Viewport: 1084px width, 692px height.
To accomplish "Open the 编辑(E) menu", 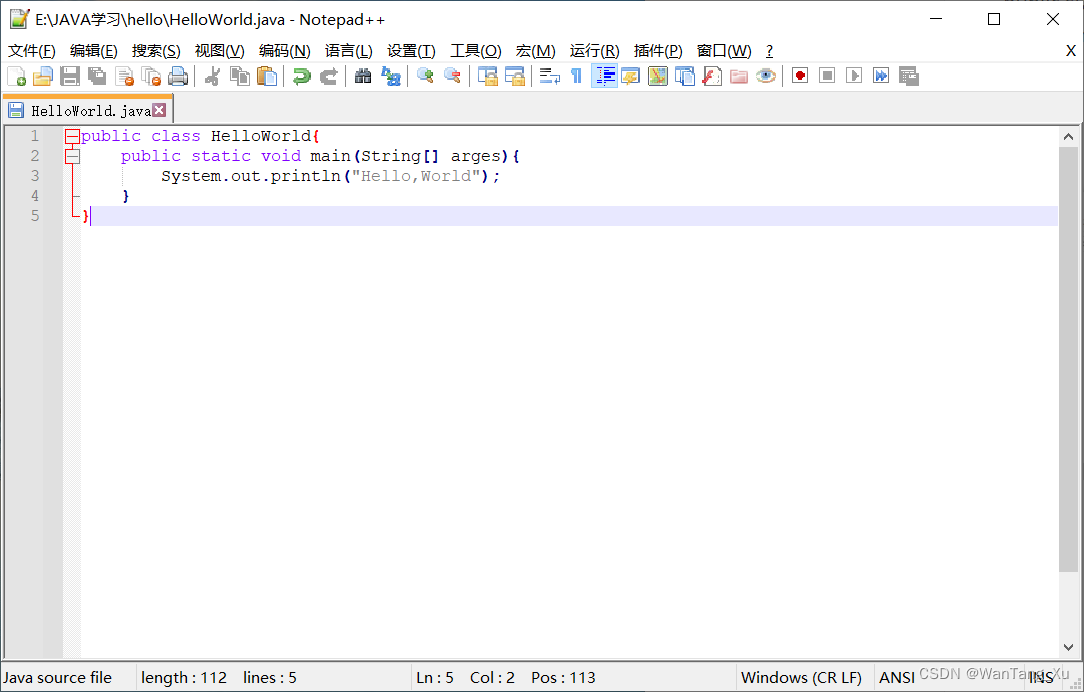I will 93,51.
